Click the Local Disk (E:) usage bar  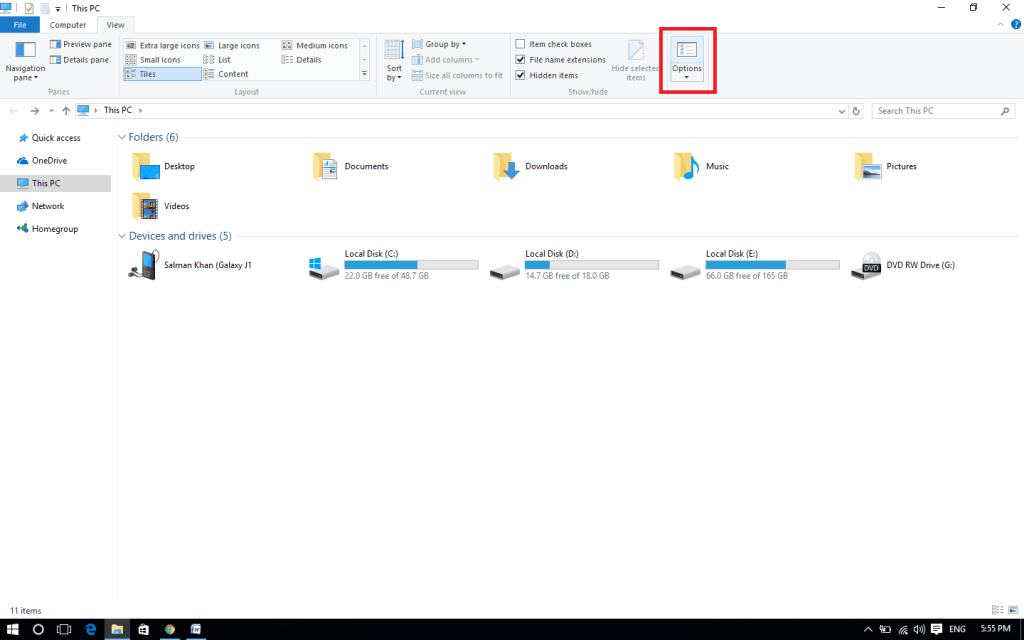pyautogui.click(x=772, y=265)
